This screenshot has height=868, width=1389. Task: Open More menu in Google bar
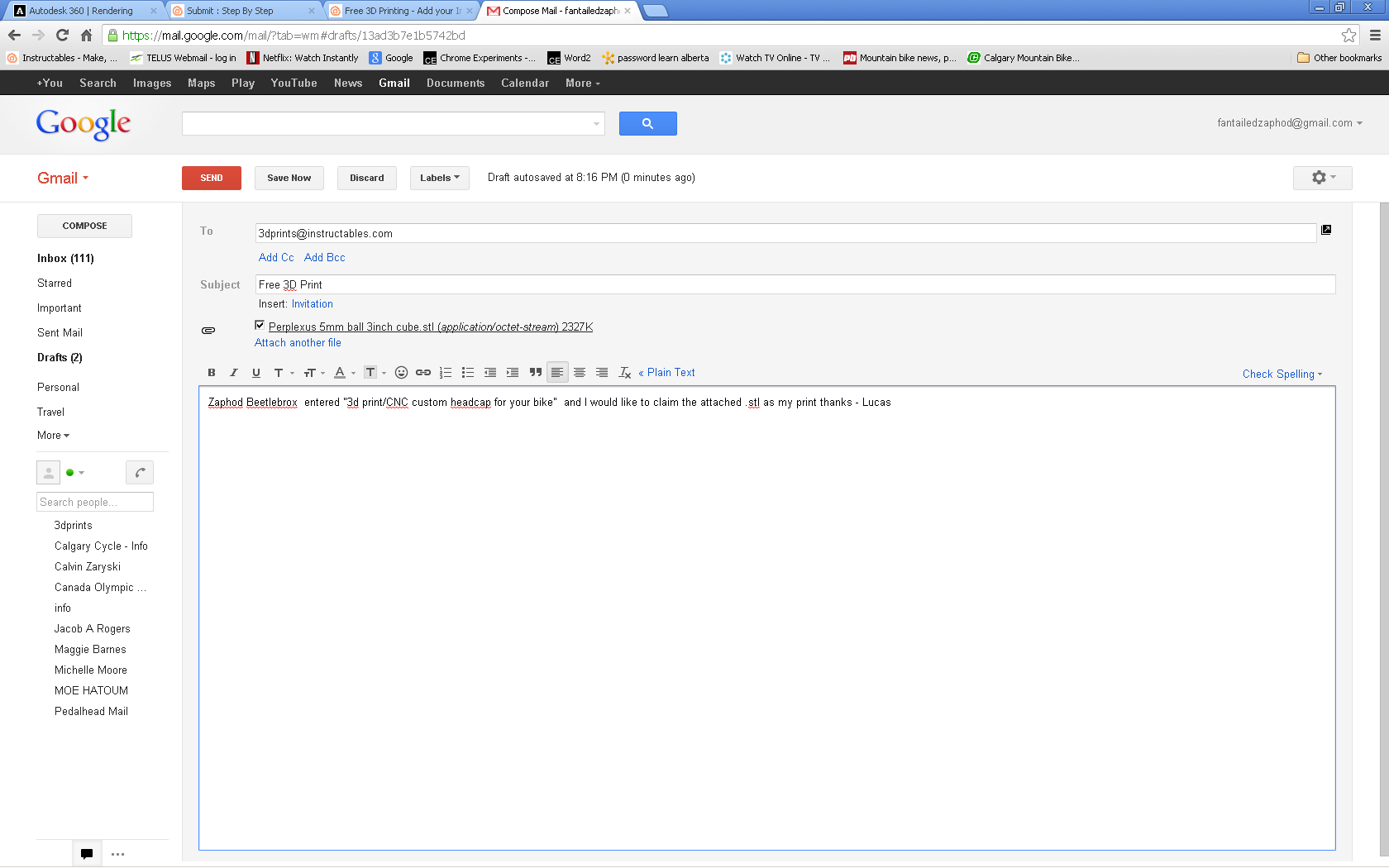pyautogui.click(x=583, y=83)
